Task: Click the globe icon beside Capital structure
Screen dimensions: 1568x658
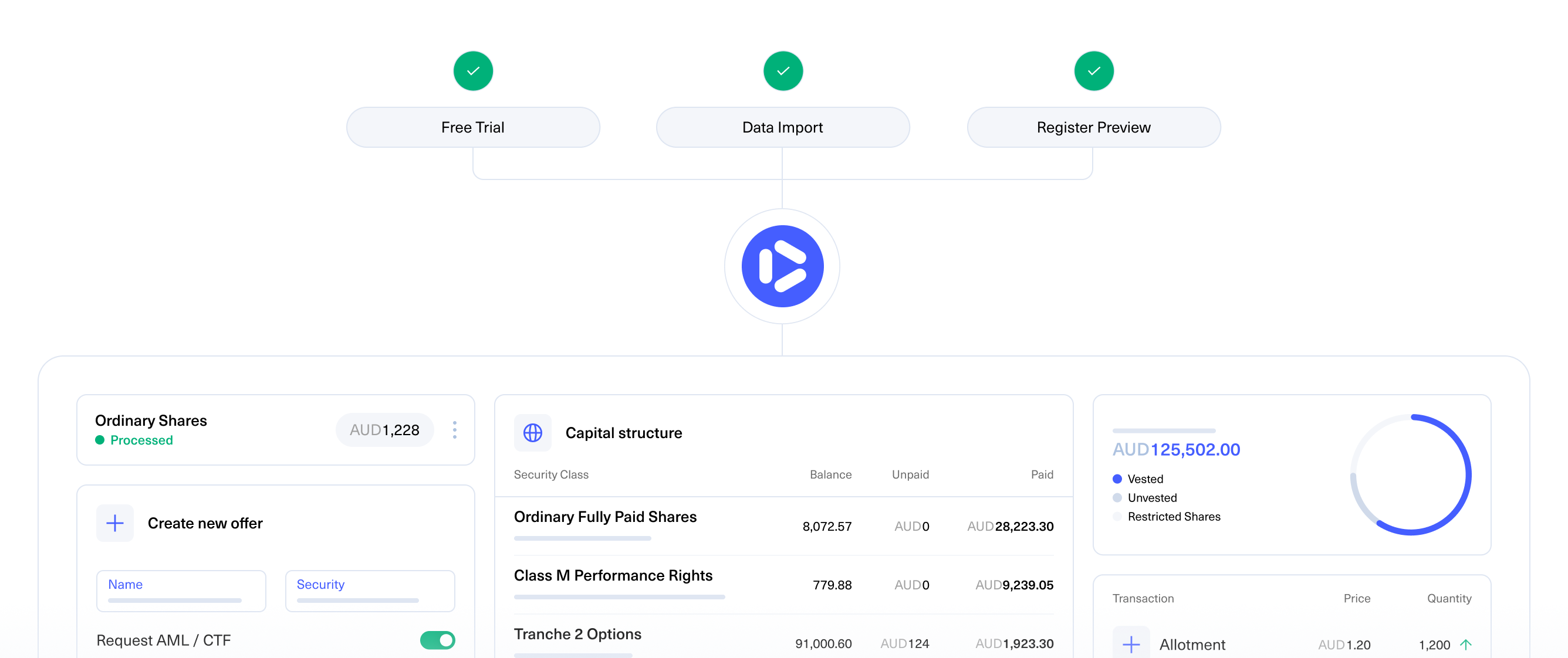Action: [533, 433]
